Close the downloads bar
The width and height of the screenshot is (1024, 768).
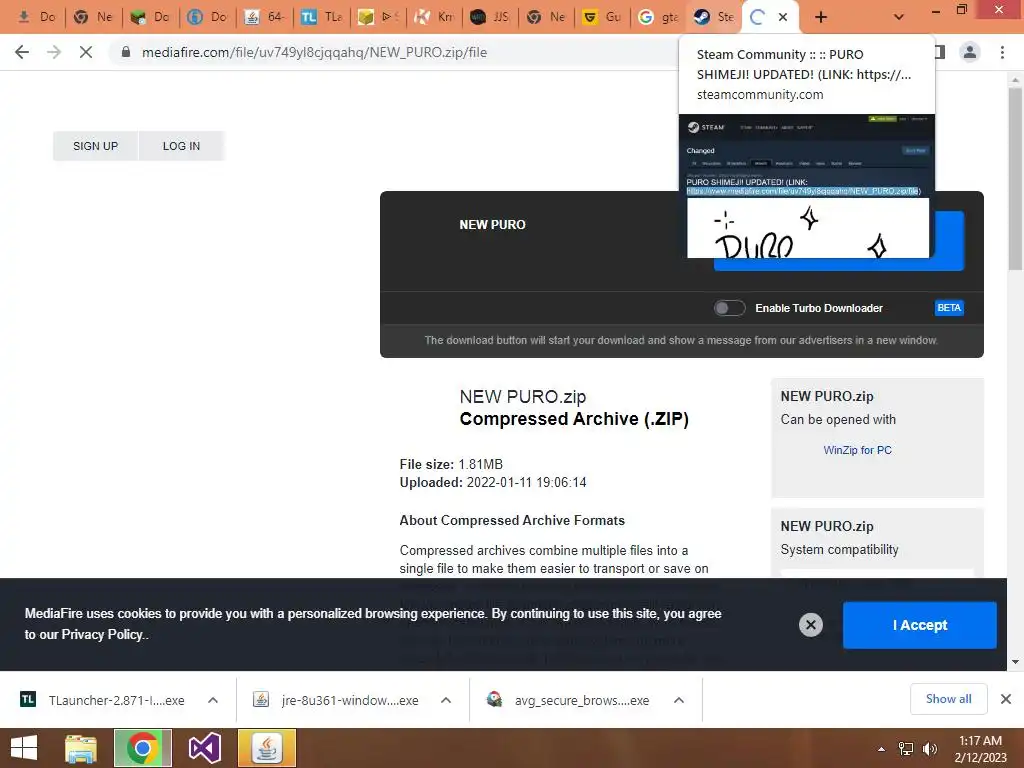pyautogui.click(x=1006, y=699)
